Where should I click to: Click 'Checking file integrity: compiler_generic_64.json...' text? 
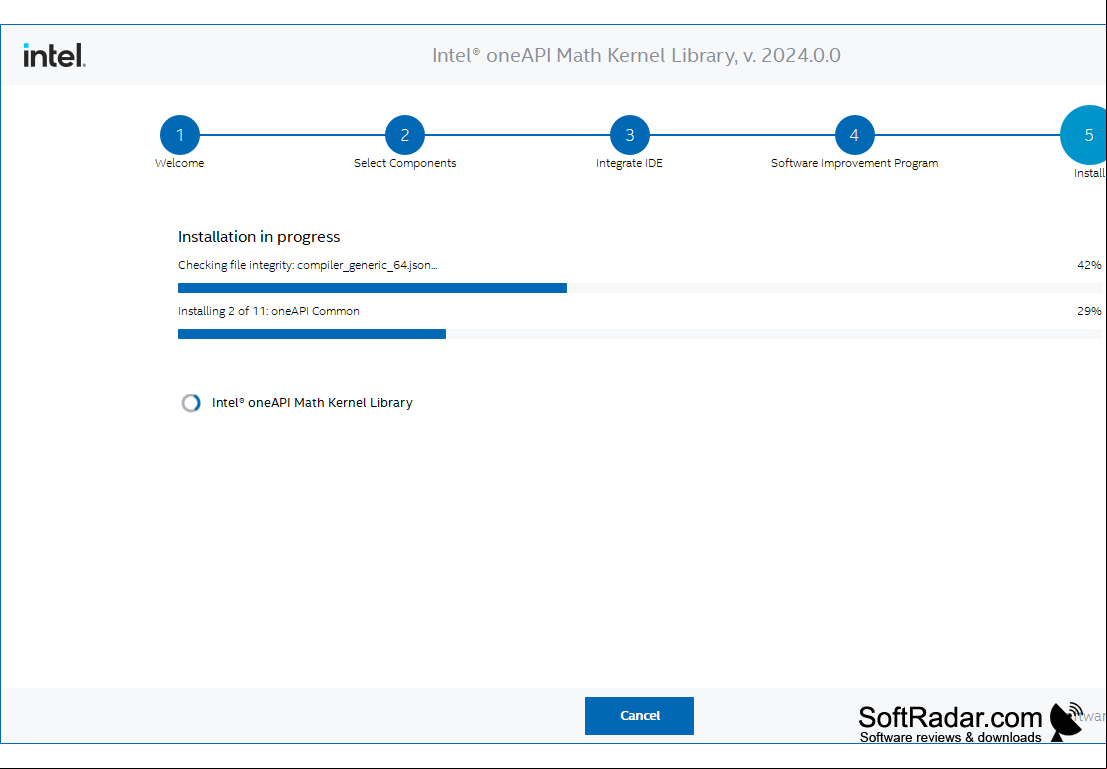[308, 266]
